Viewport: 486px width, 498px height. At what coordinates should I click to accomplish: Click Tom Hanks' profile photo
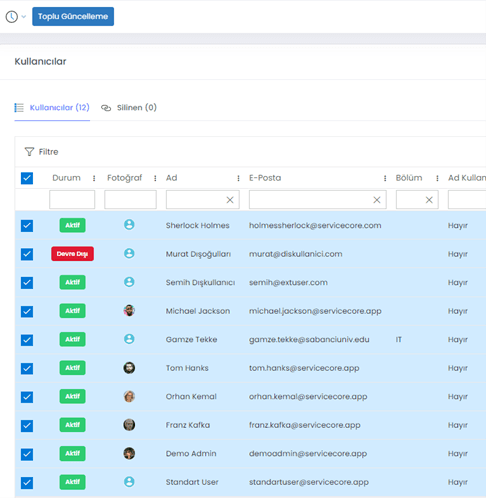129,368
